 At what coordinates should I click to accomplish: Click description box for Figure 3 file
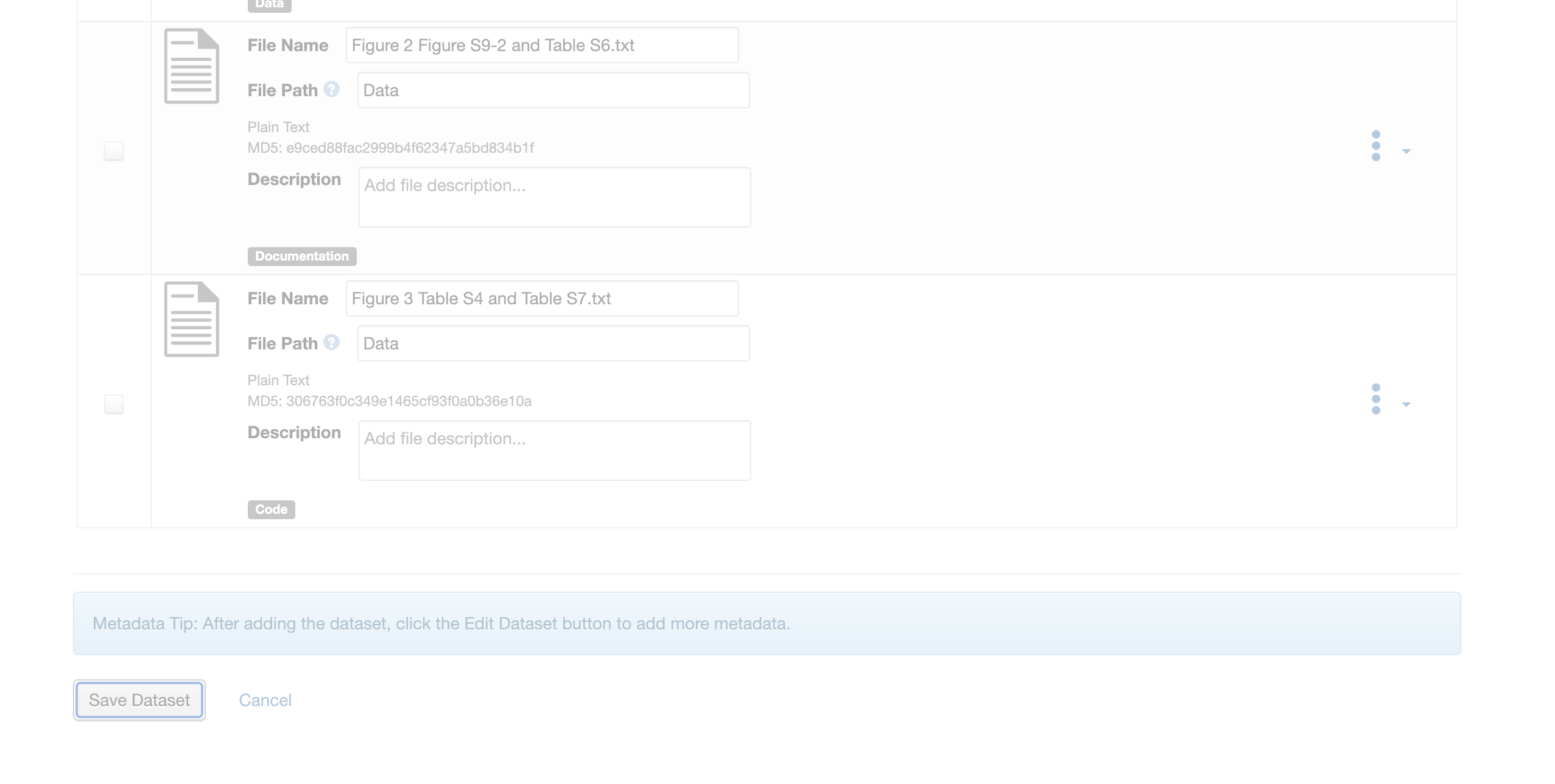coord(554,450)
